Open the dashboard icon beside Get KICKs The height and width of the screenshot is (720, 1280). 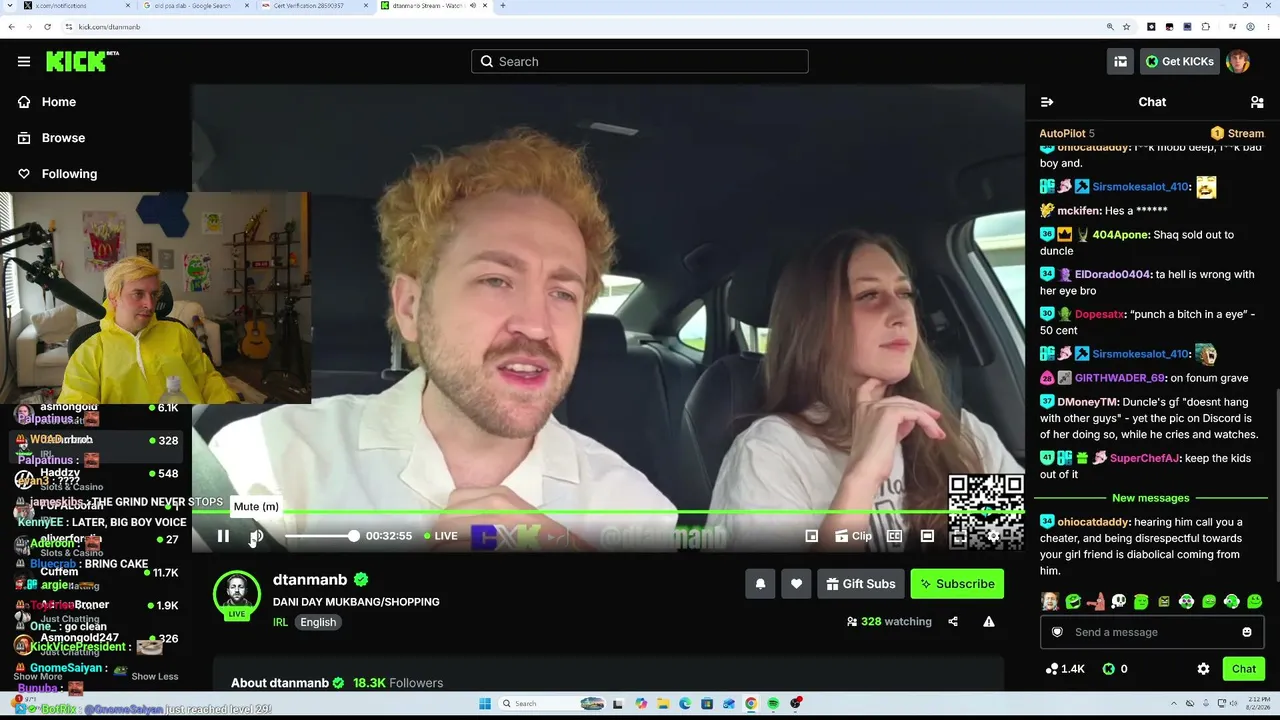(1120, 62)
